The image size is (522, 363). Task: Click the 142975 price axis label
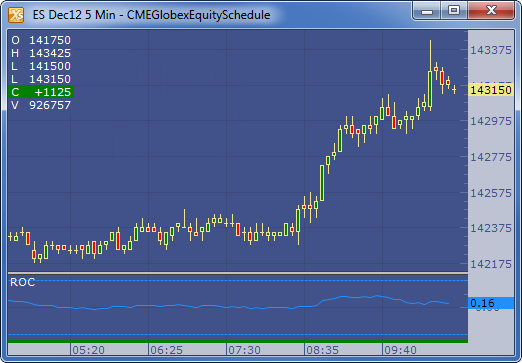(x=491, y=121)
